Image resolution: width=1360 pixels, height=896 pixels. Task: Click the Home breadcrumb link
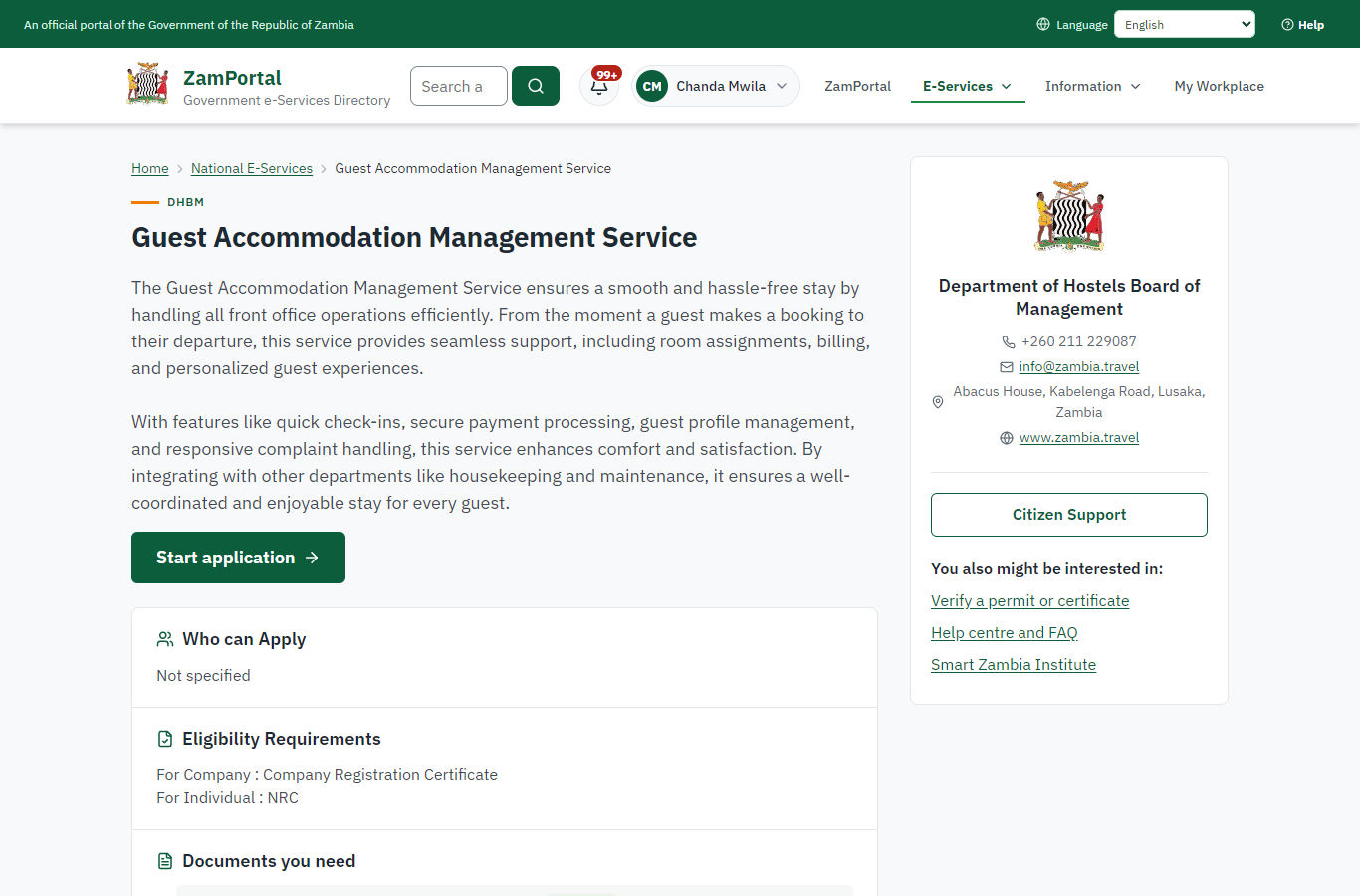coord(150,168)
